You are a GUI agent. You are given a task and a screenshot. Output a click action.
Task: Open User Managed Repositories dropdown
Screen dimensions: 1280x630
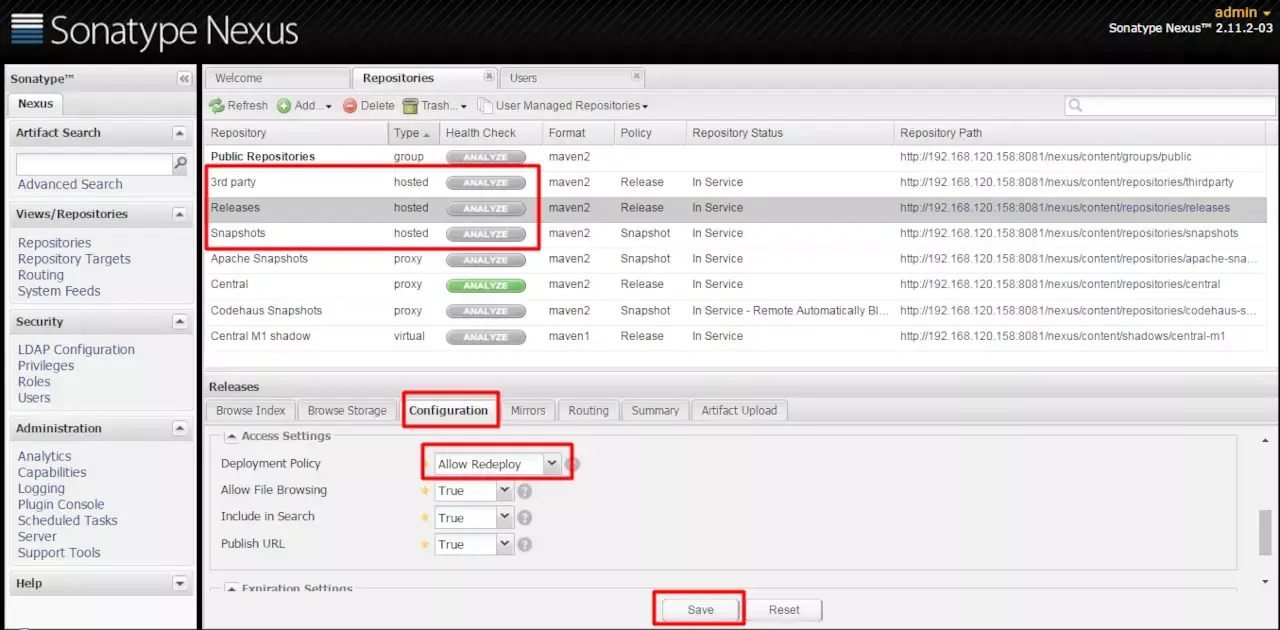(x=562, y=105)
